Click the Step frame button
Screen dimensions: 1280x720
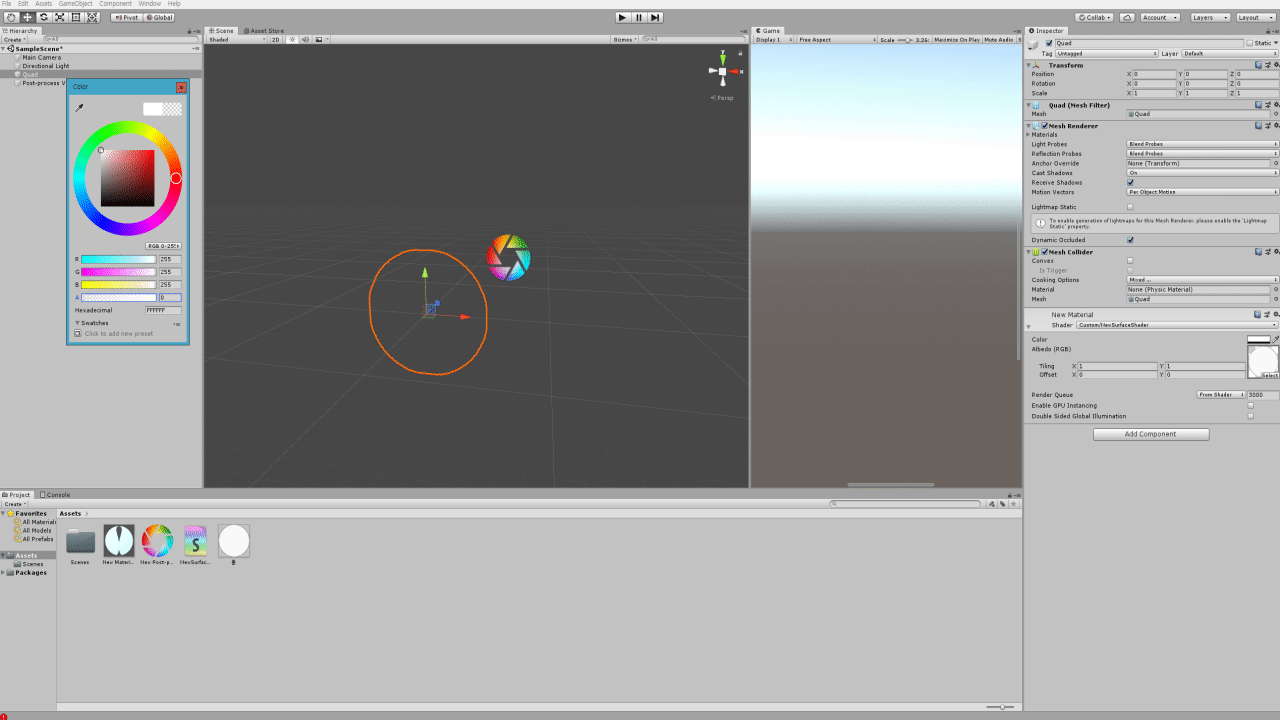pyautogui.click(x=655, y=17)
